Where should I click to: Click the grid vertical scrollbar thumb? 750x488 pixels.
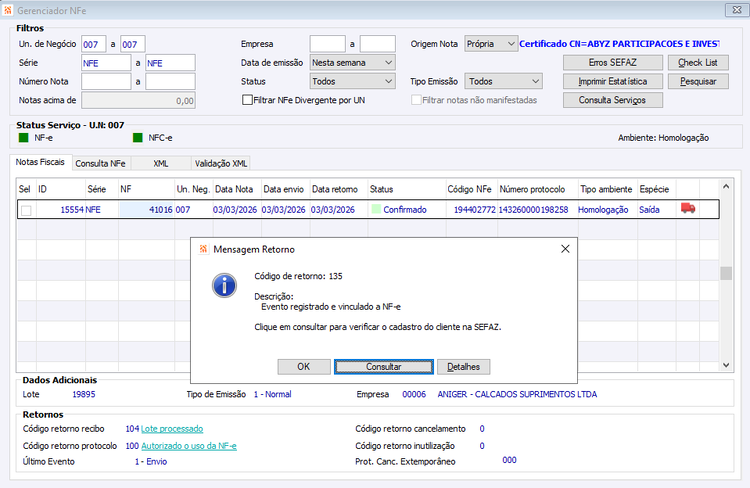726,273
